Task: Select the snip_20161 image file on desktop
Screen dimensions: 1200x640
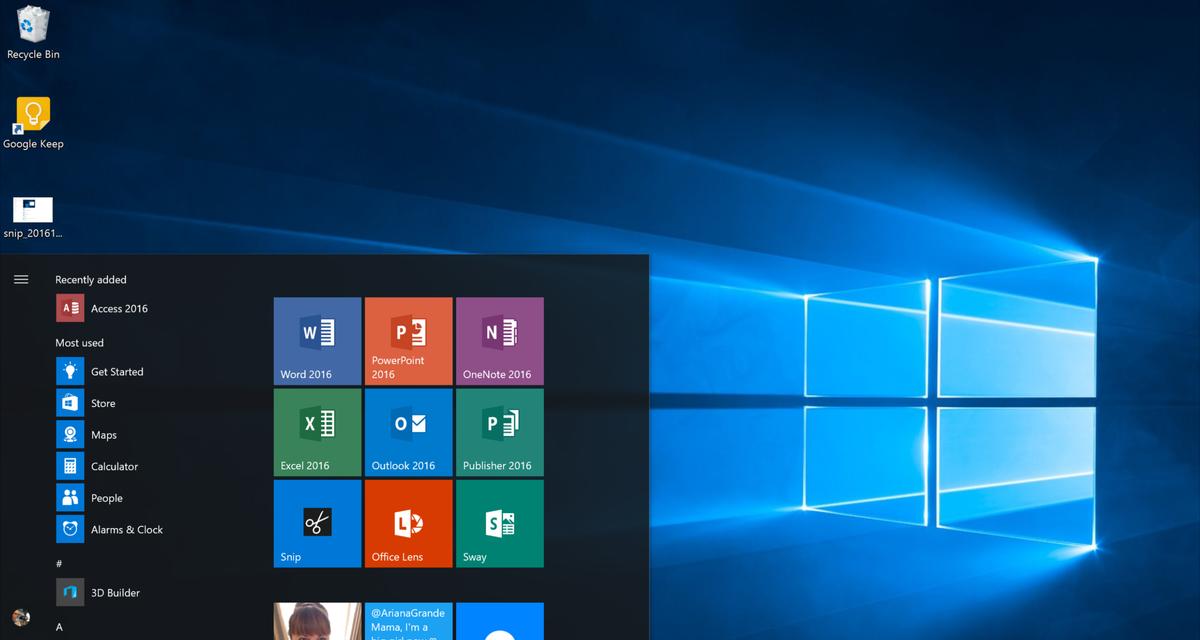Action: point(33,217)
